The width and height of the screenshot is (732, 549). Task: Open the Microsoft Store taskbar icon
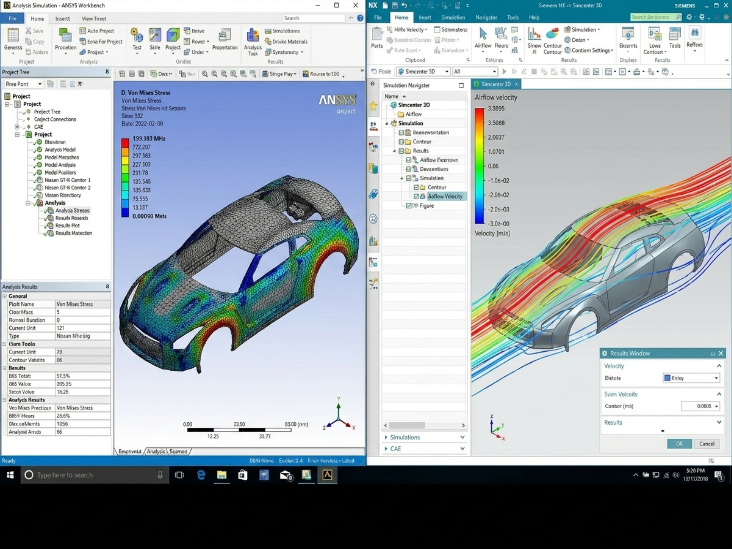[243, 475]
